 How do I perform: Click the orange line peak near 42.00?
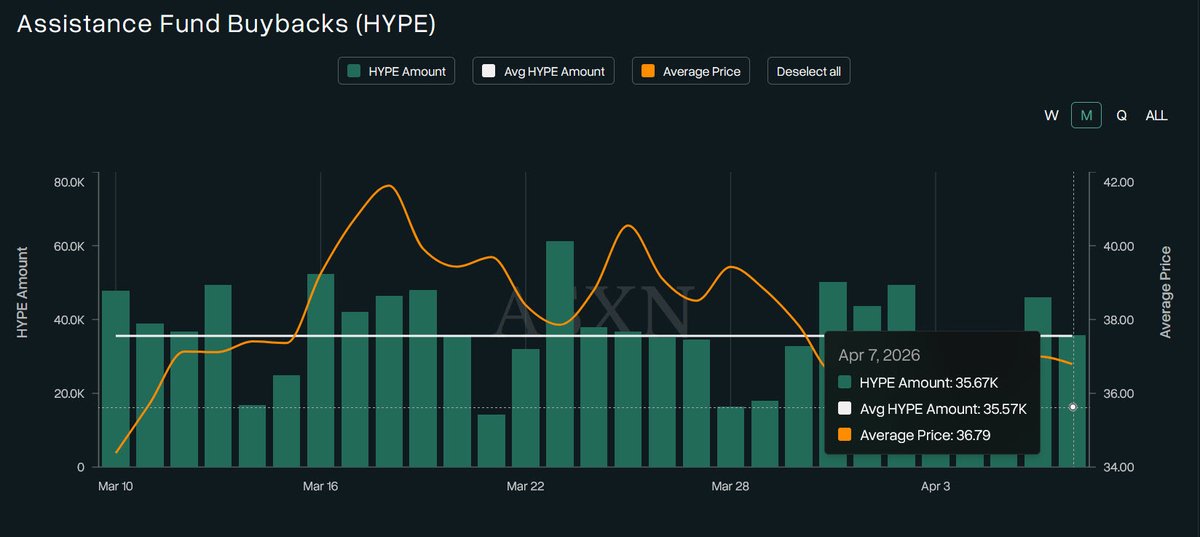coord(387,186)
